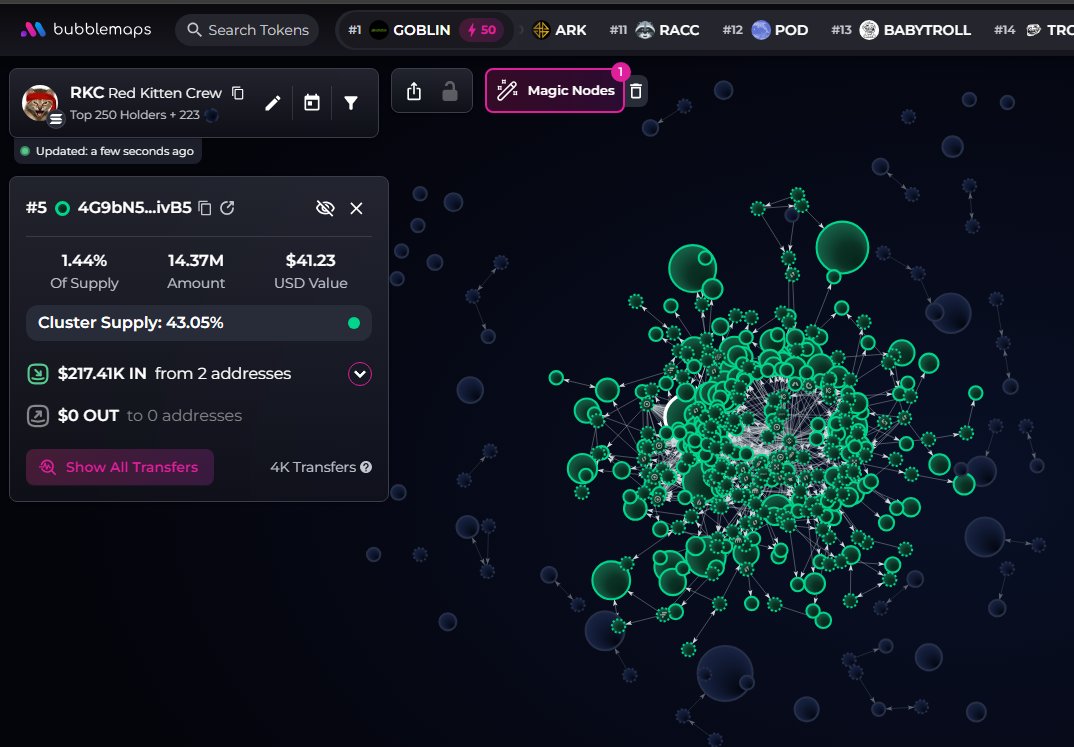Toggle the map lock icon
The image size is (1074, 747).
click(x=449, y=91)
